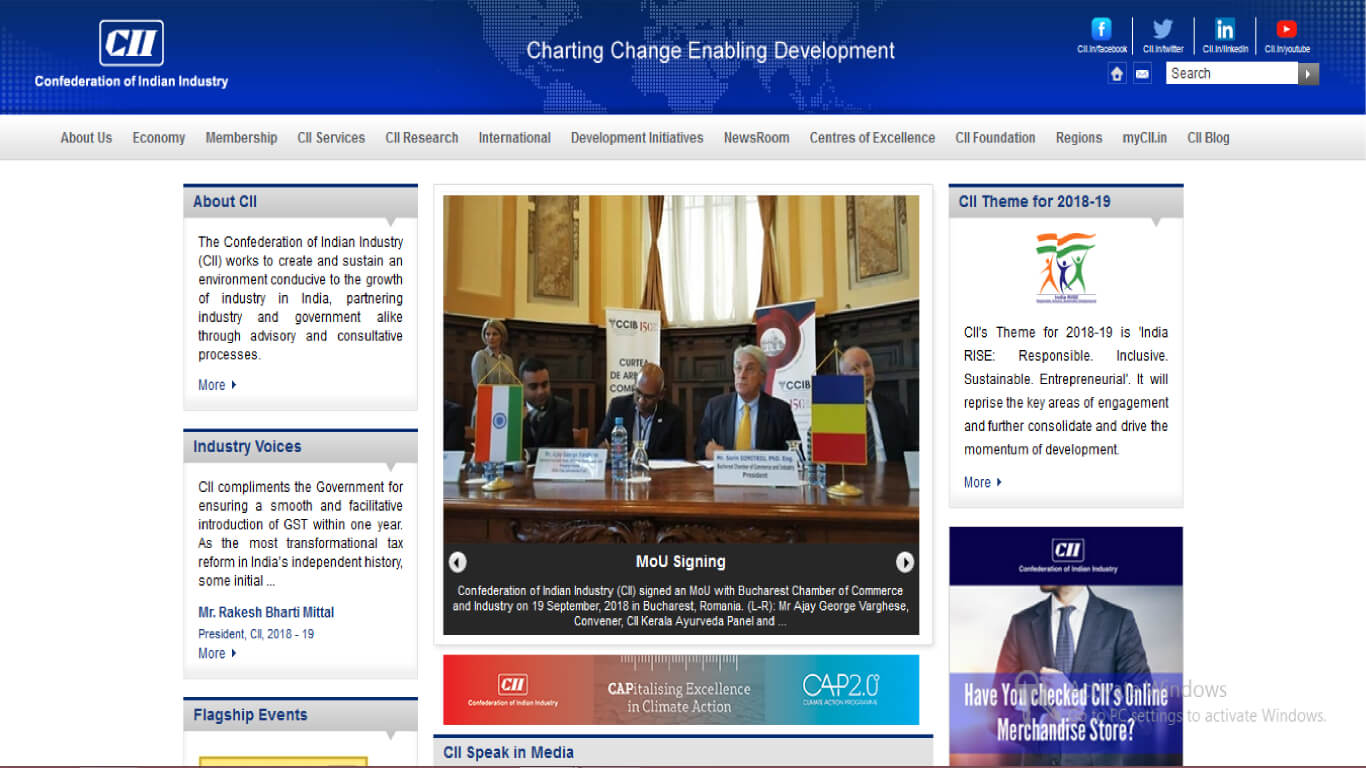Image resolution: width=1366 pixels, height=768 pixels.
Task: Open the Online Merchandise Store banner
Action: (1066, 646)
